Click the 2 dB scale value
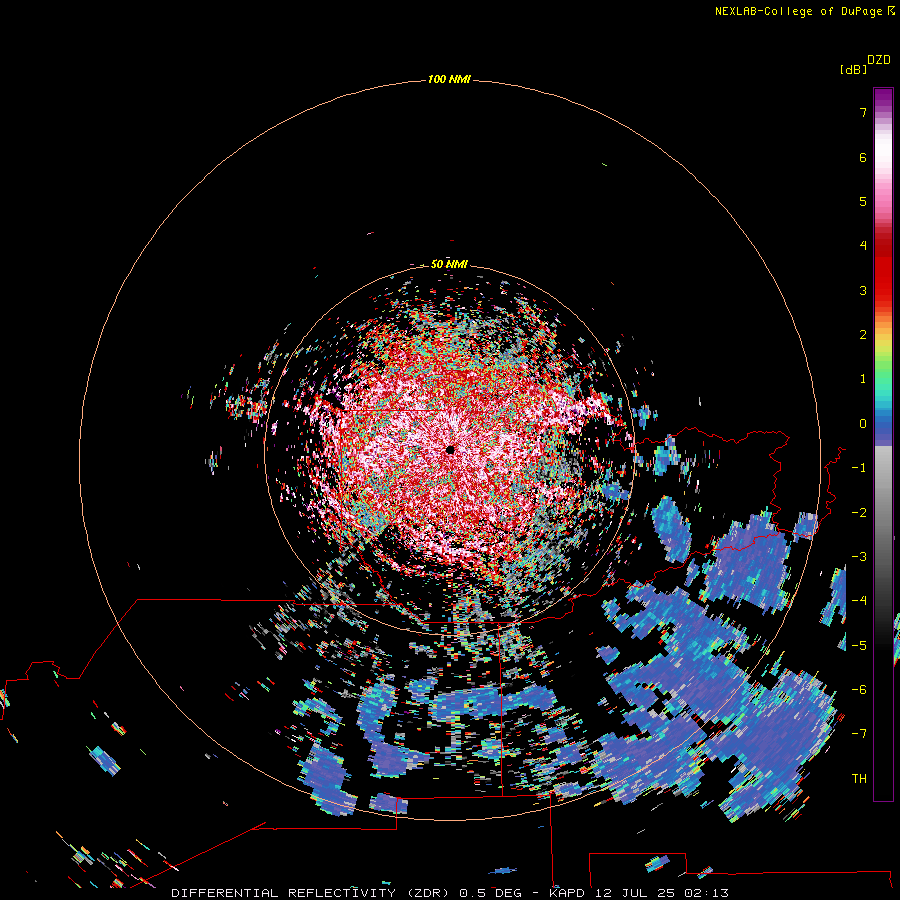The height and width of the screenshot is (900, 900). point(863,335)
